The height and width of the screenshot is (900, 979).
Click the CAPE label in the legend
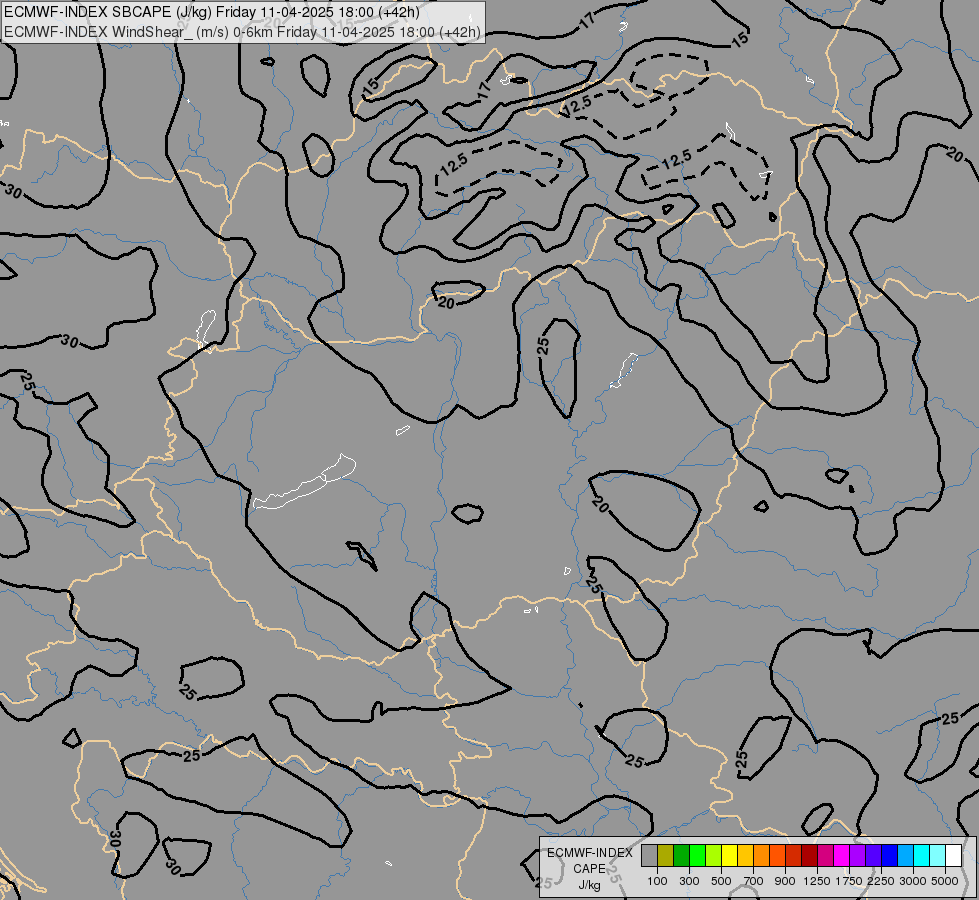click(x=589, y=869)
